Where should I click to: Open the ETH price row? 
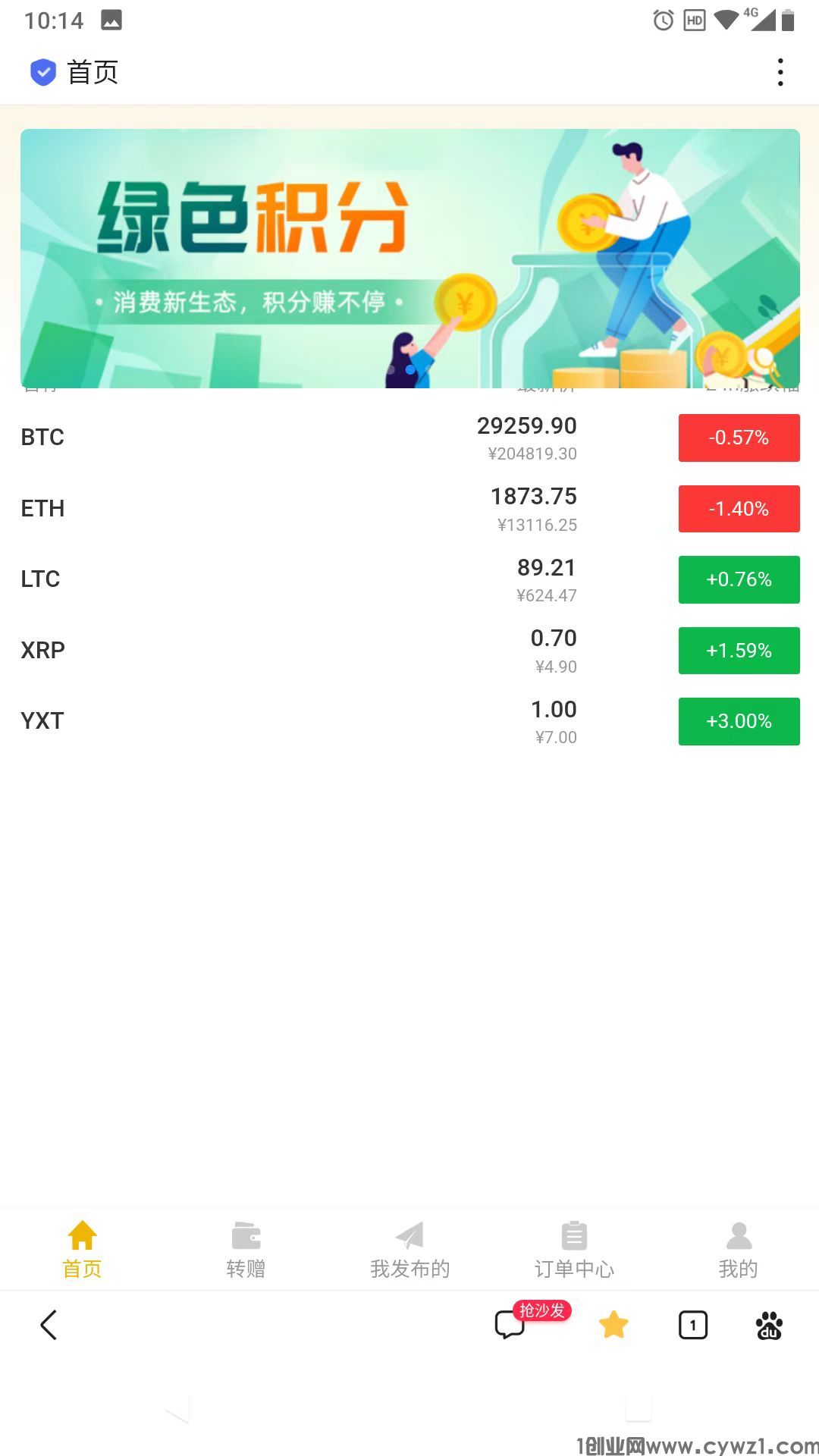409,509
